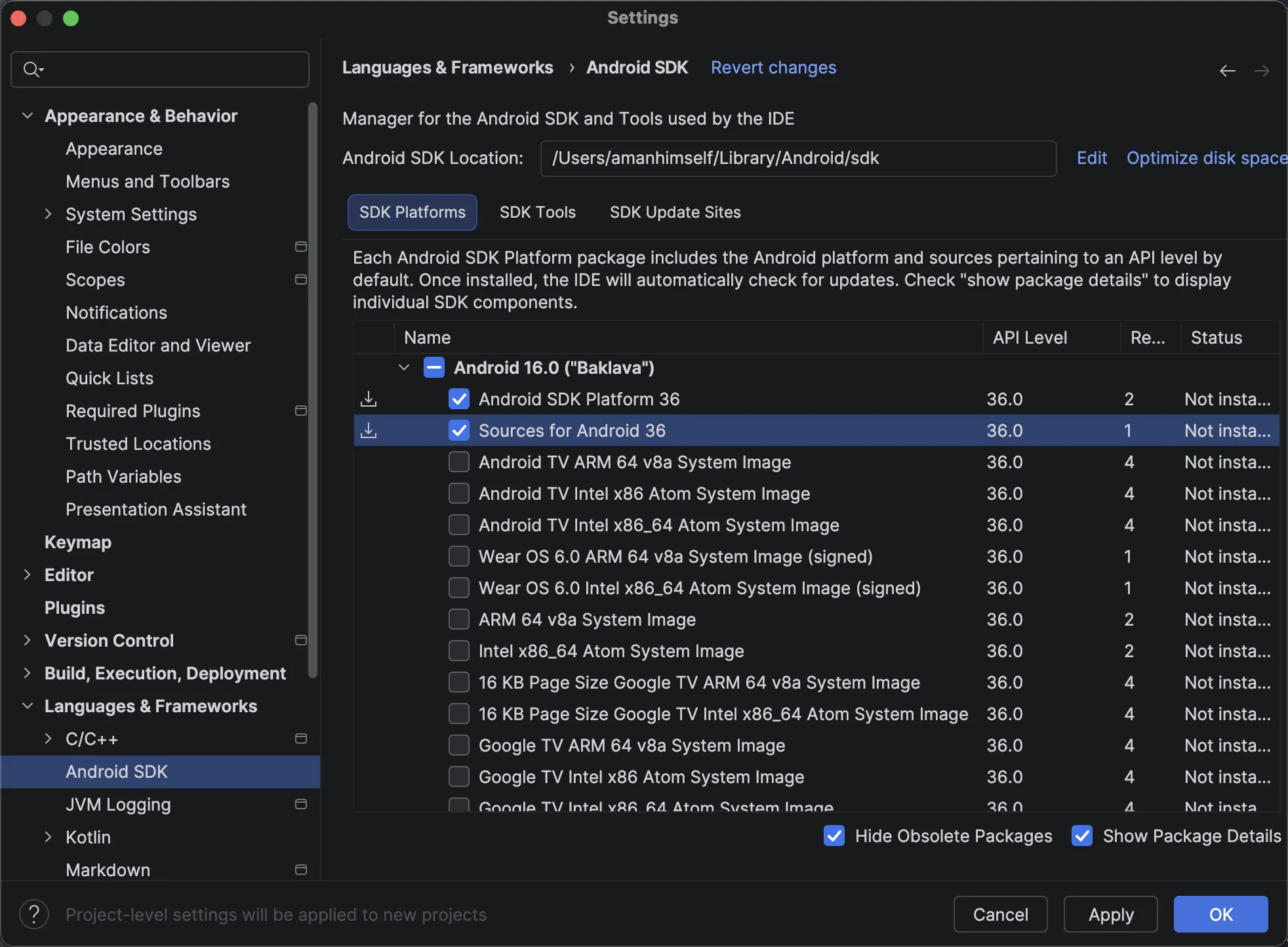Toggle Show Package Details checkbox
Image resolution: width=1288 pixels, height=947 pixels.
point(1082,836)
